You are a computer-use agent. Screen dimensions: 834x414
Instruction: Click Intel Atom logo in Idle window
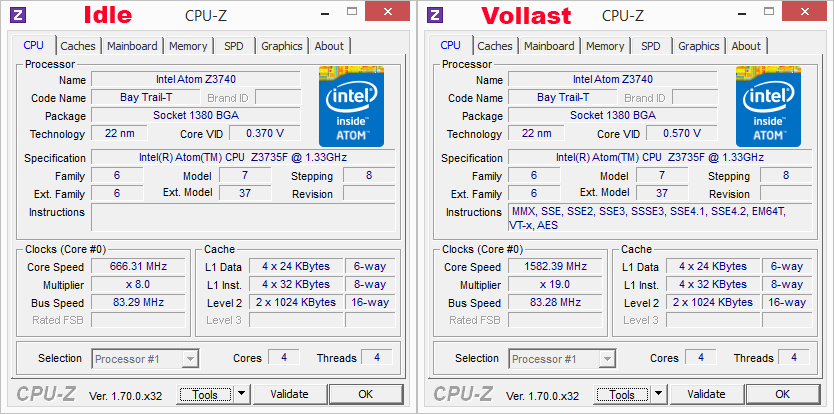[351, 106]
